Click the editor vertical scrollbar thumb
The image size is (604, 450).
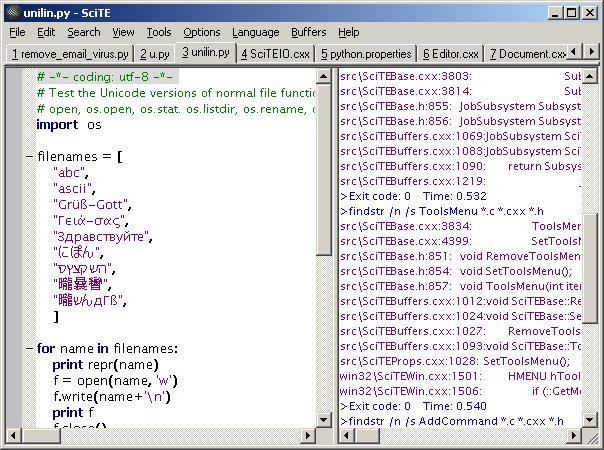tap(324, 170)
